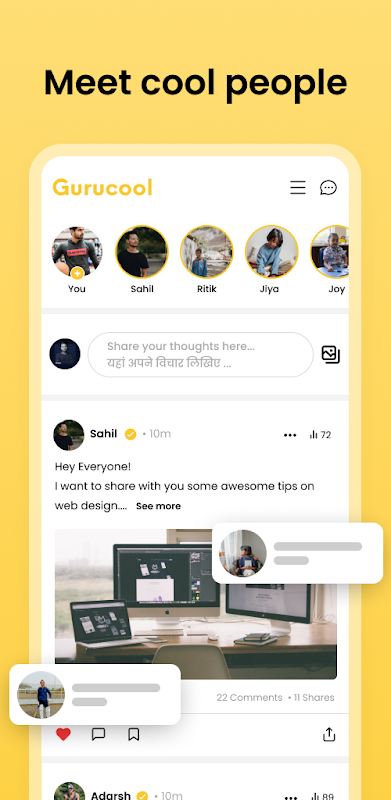The image size is (391, 800).
Task: View the 72 views stats icon
Action: coord(320,435)
